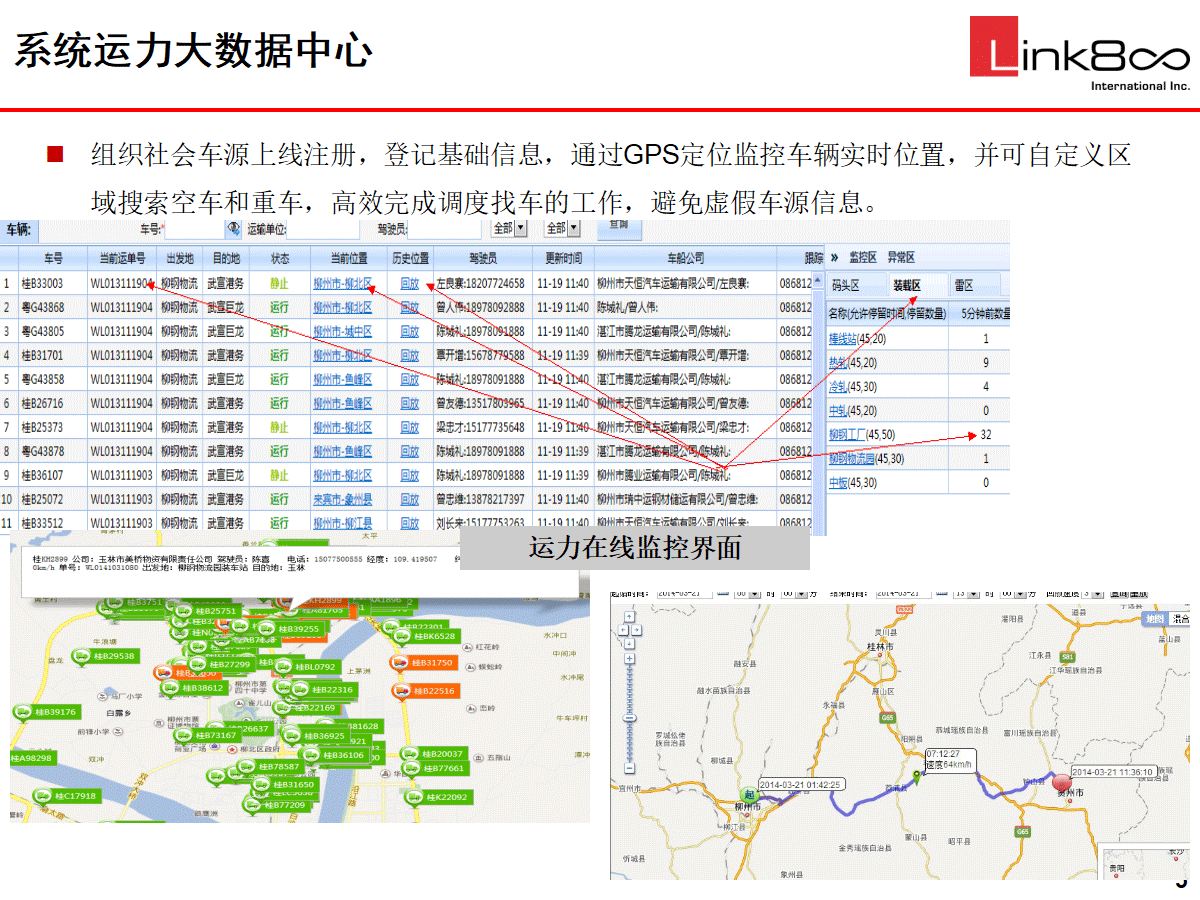This screenshot has height=900, width=1200.
Task: Expand the 监控区 panel chevron
Action: [x=834, y=258]
